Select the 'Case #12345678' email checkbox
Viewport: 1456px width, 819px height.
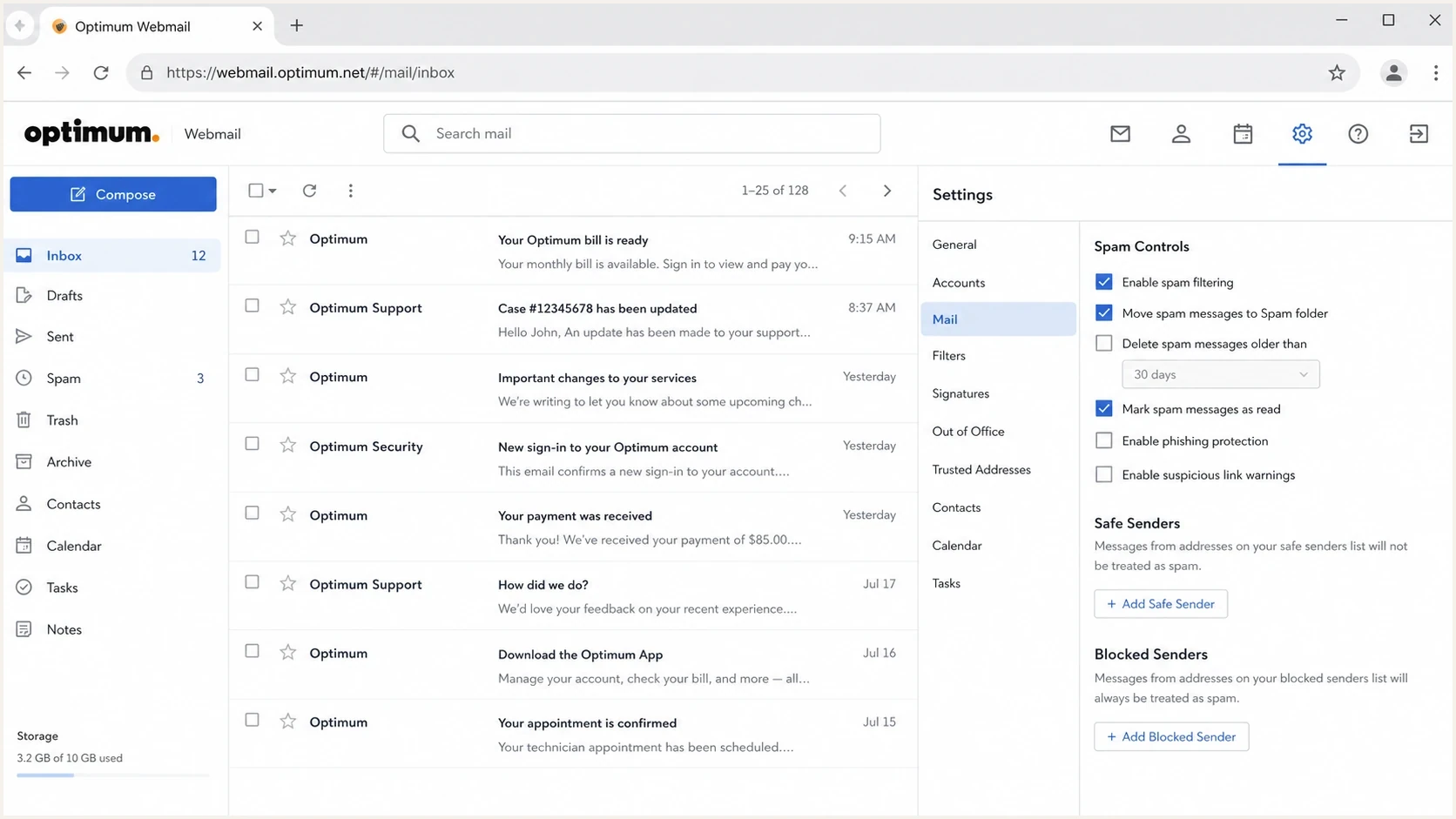pos(252,305)
